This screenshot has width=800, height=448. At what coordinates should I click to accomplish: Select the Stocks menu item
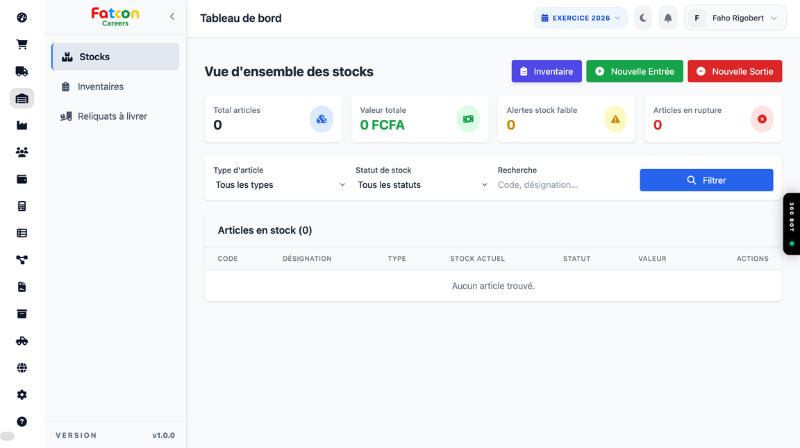pyautogui.click(x=115, y=57)
